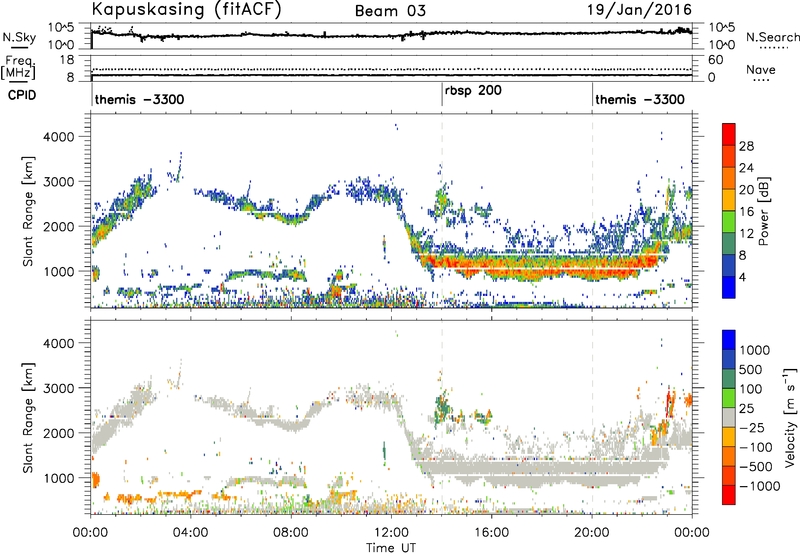
Task: Click the 'Power [dB]' colorbar title
Action: 763,211
